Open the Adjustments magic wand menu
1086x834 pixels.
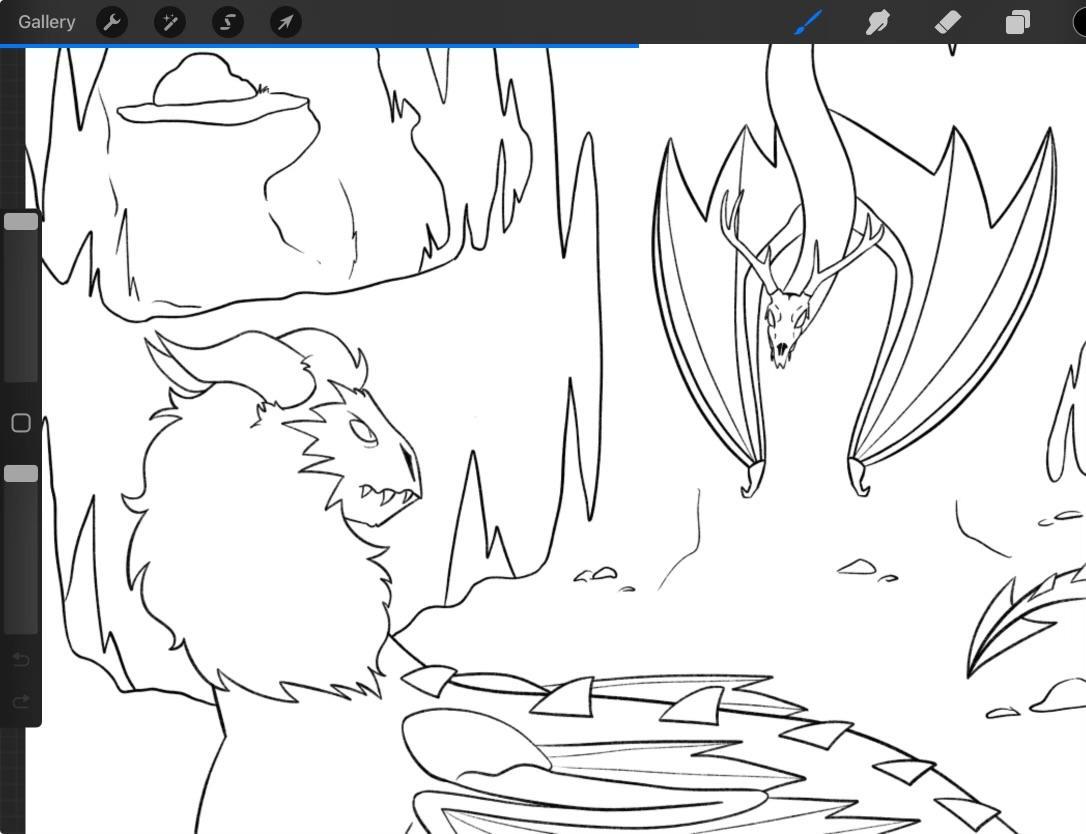tap(170, 22)
